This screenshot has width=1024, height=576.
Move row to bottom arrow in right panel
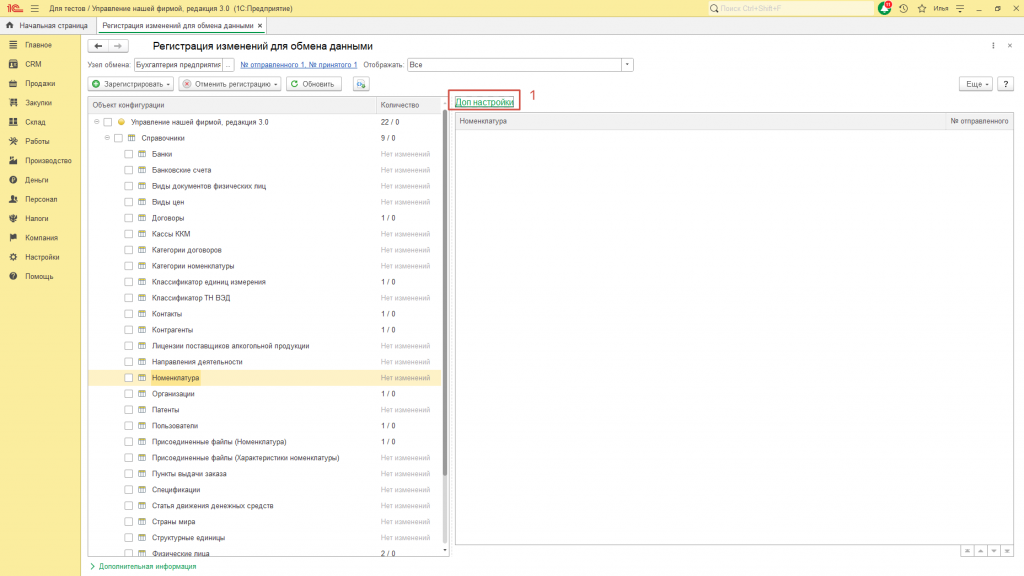[1006, 551]
